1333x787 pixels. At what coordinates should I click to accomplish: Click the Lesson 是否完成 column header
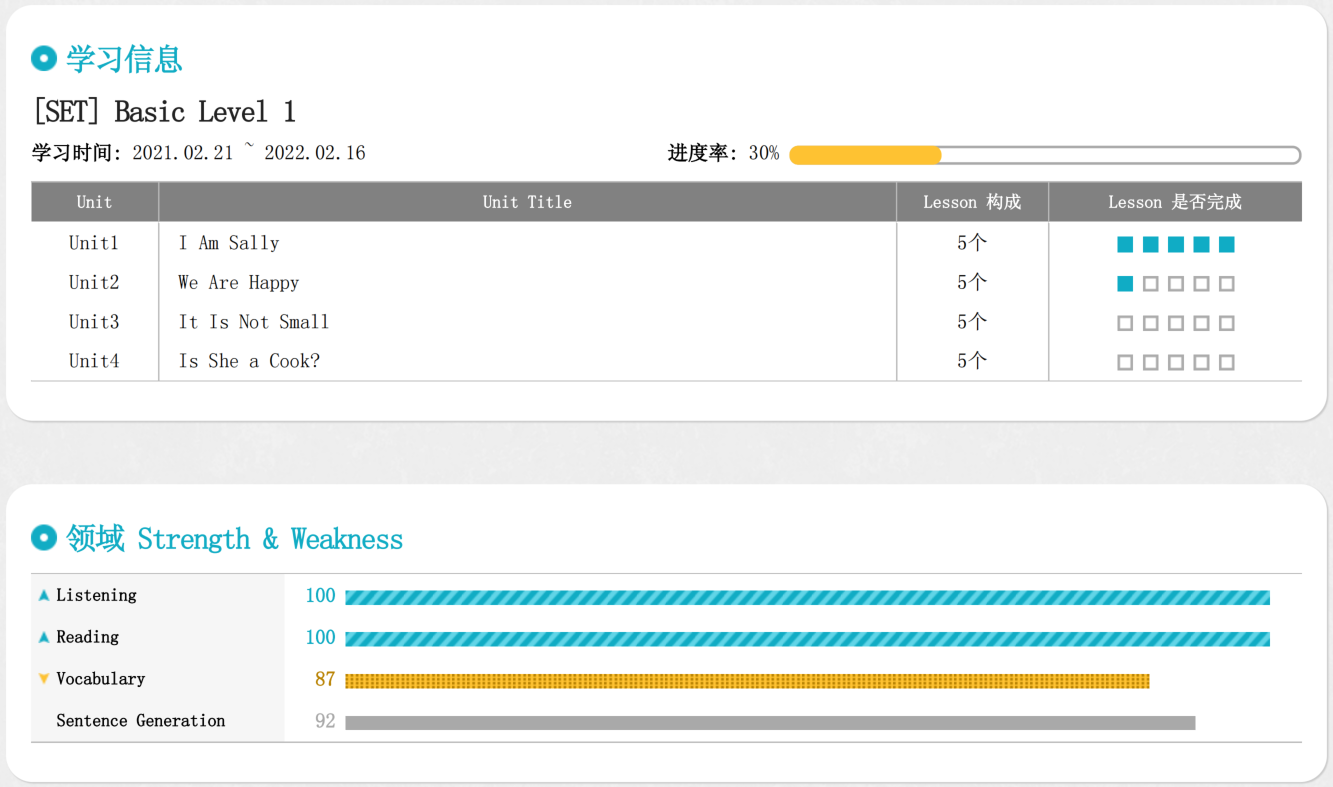tap(1174, 202)
